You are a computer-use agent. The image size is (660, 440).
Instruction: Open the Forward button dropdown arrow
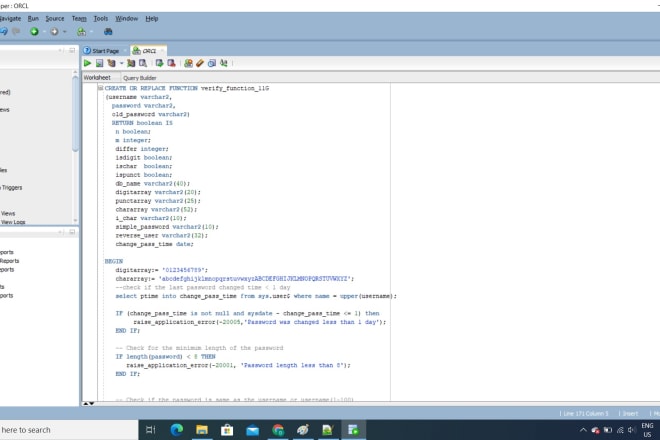pyautogui.click(x=66, y=31)
